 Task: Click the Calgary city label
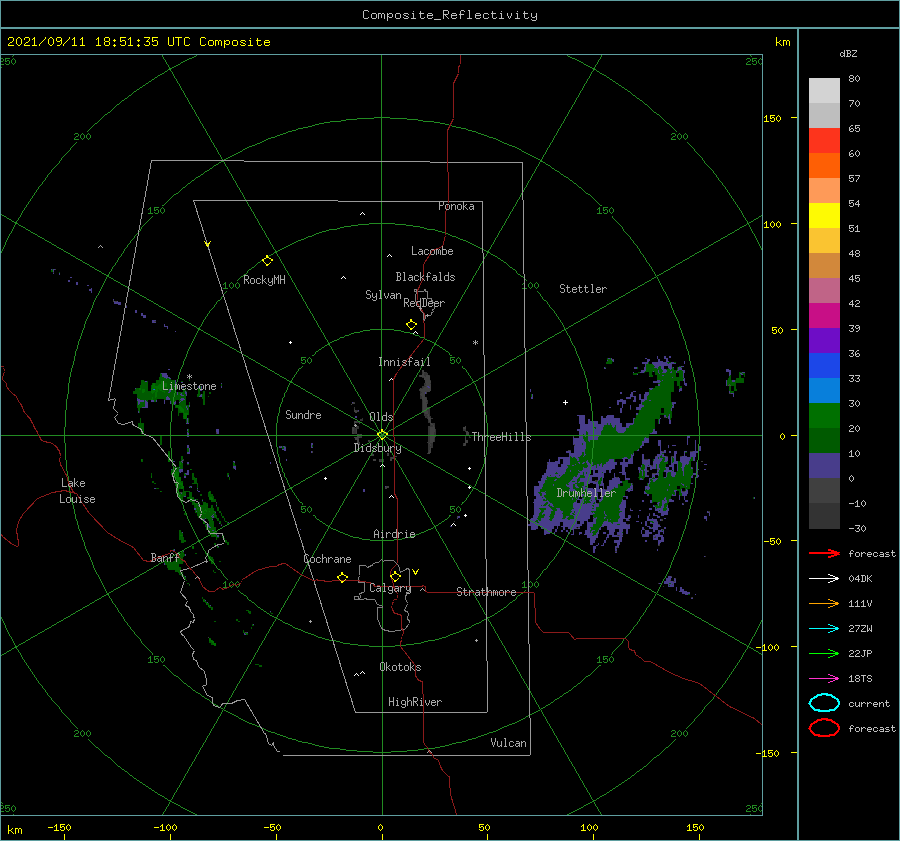point(390,588)
